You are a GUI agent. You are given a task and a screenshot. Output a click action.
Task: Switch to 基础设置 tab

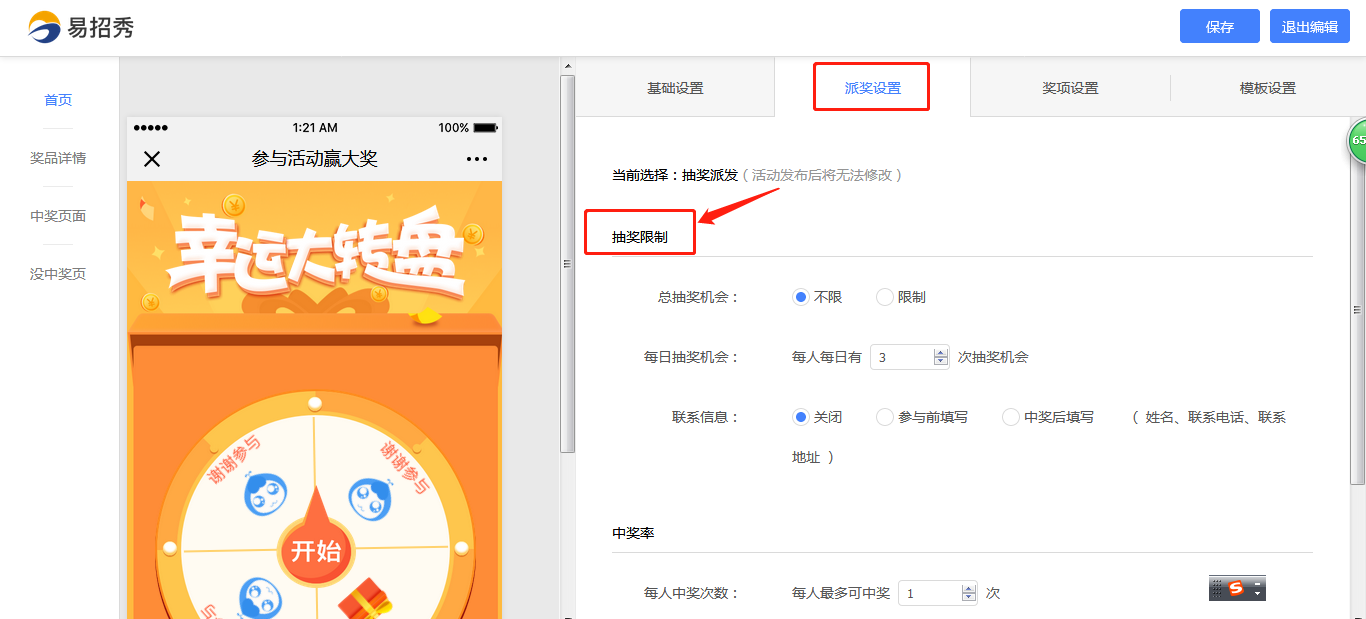[x=675, y=88]
